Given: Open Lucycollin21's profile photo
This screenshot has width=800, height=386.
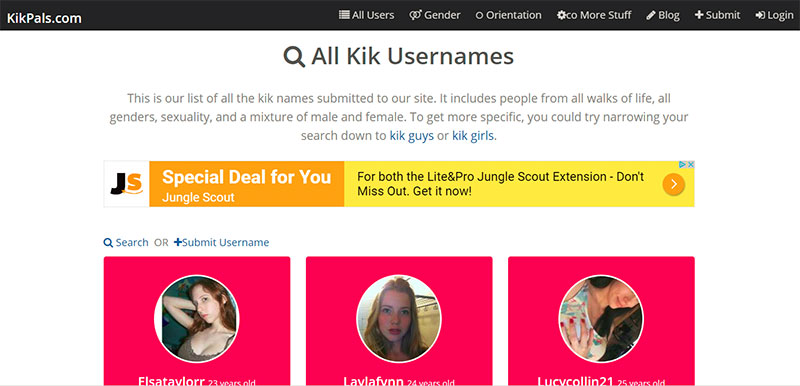Looking at the screenshot, I should click(601, 319).
